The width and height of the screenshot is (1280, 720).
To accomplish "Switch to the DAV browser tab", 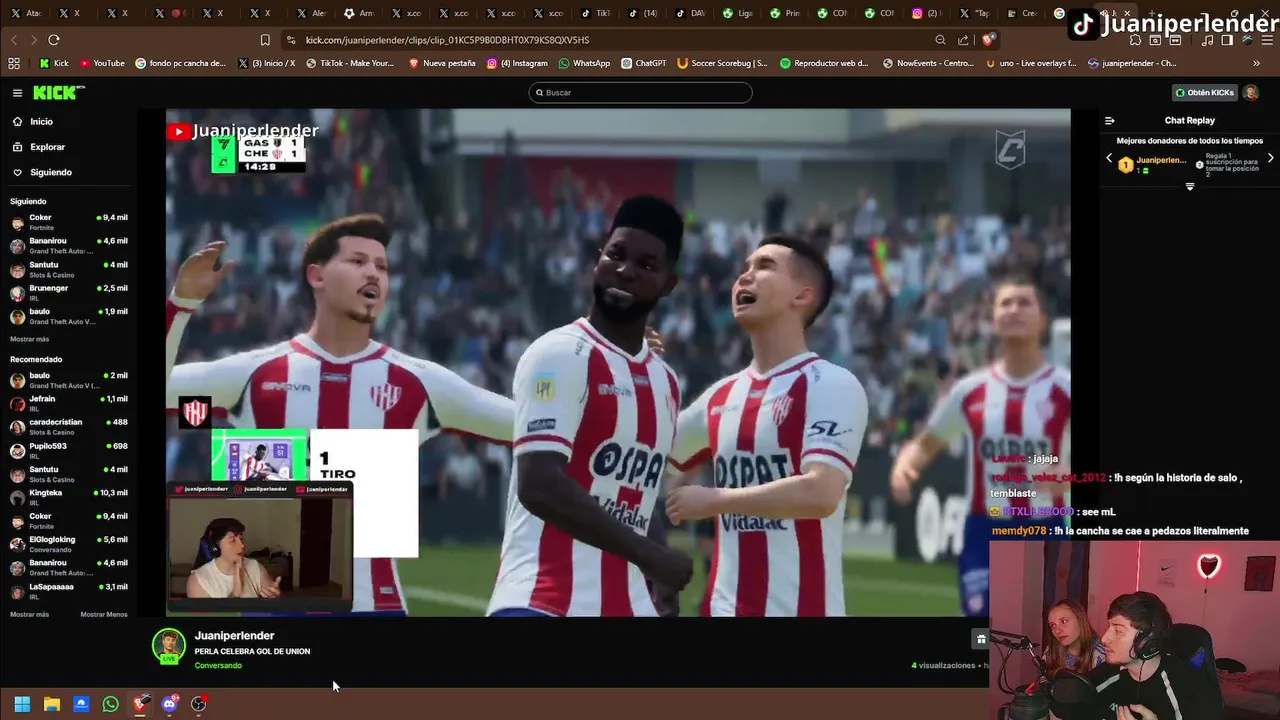I will (x=688, y=13).
